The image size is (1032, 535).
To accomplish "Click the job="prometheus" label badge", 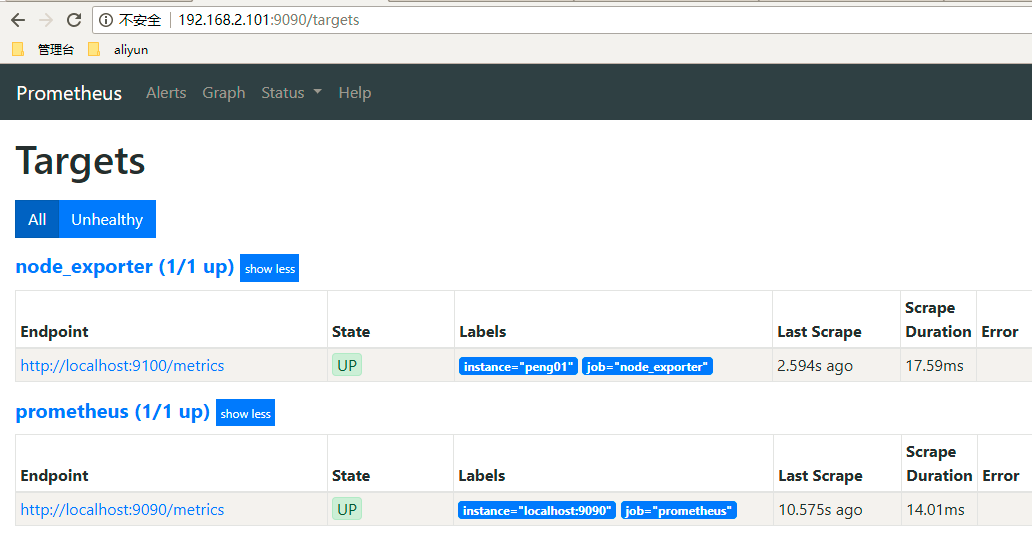I will pos(679,511).
